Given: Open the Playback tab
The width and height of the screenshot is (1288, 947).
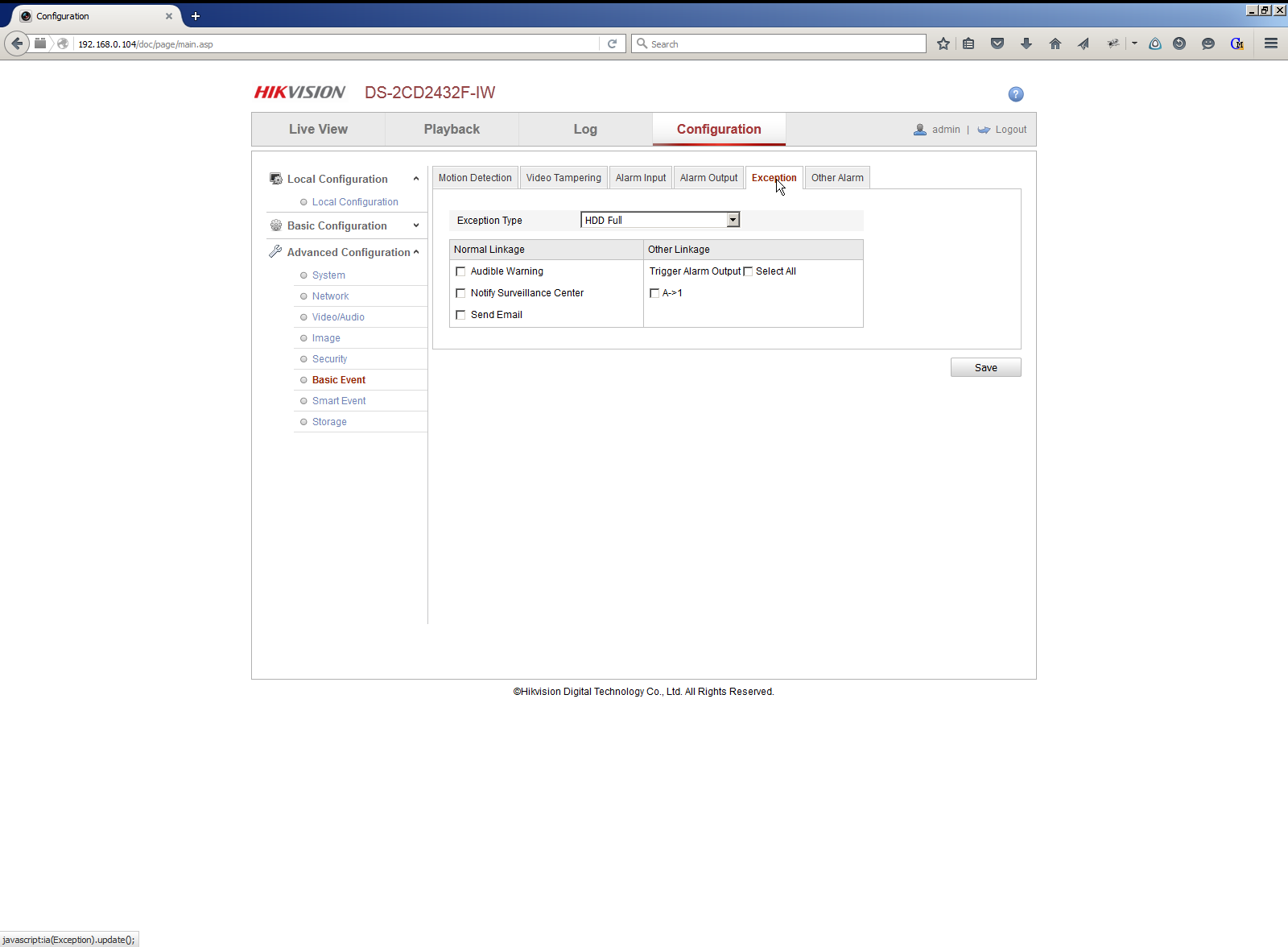Looking at the screenshot, I should point(452,130).
